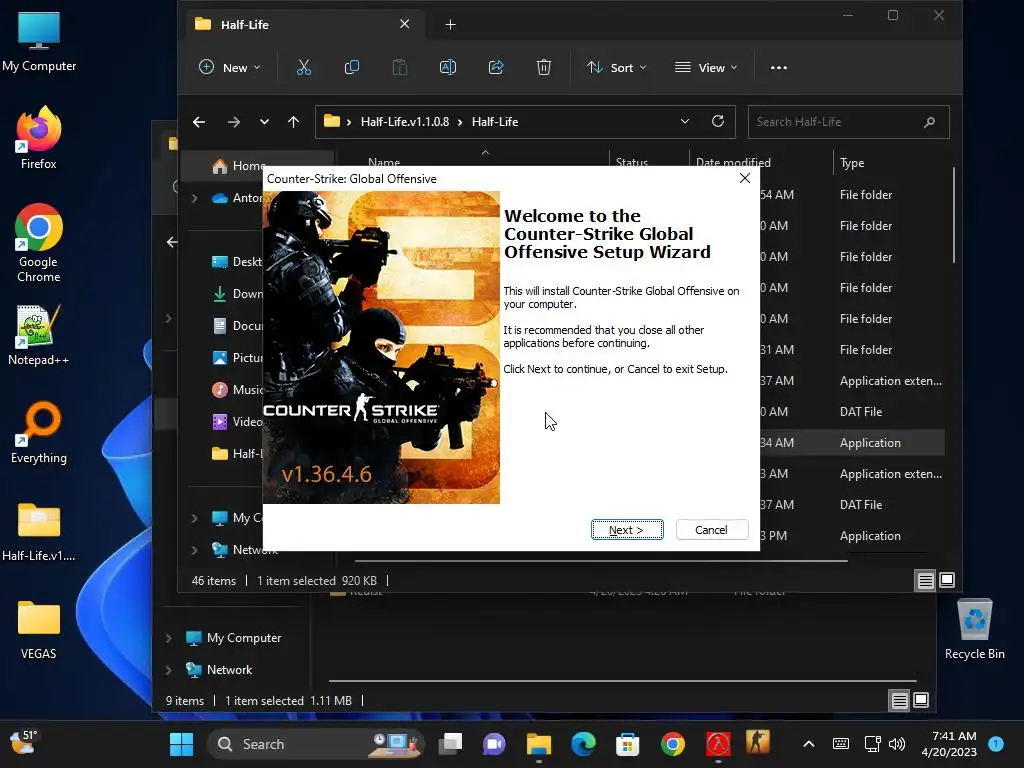Click the Paste clipboard icon

coord(400,67)
